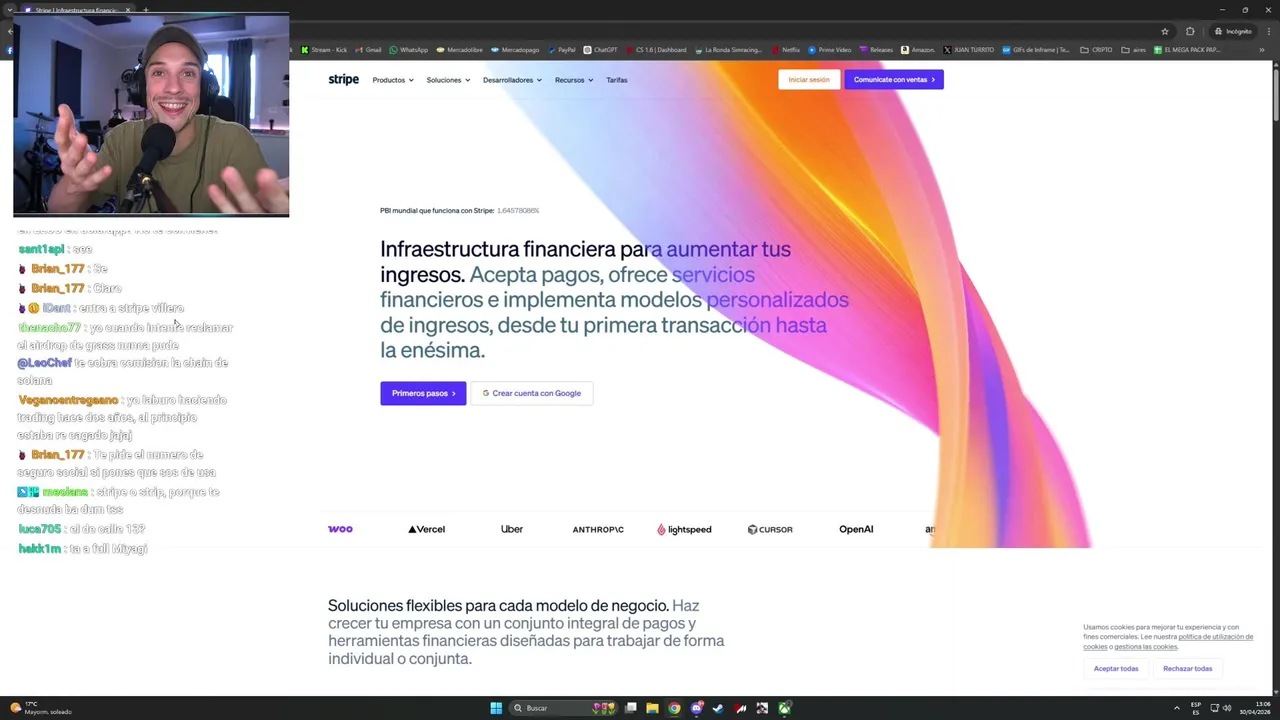The height and width of the screenshot is (720, 1280).
Task: Click the Vercel customer logo
Action: pyautogui.click(x=426, y=529)
